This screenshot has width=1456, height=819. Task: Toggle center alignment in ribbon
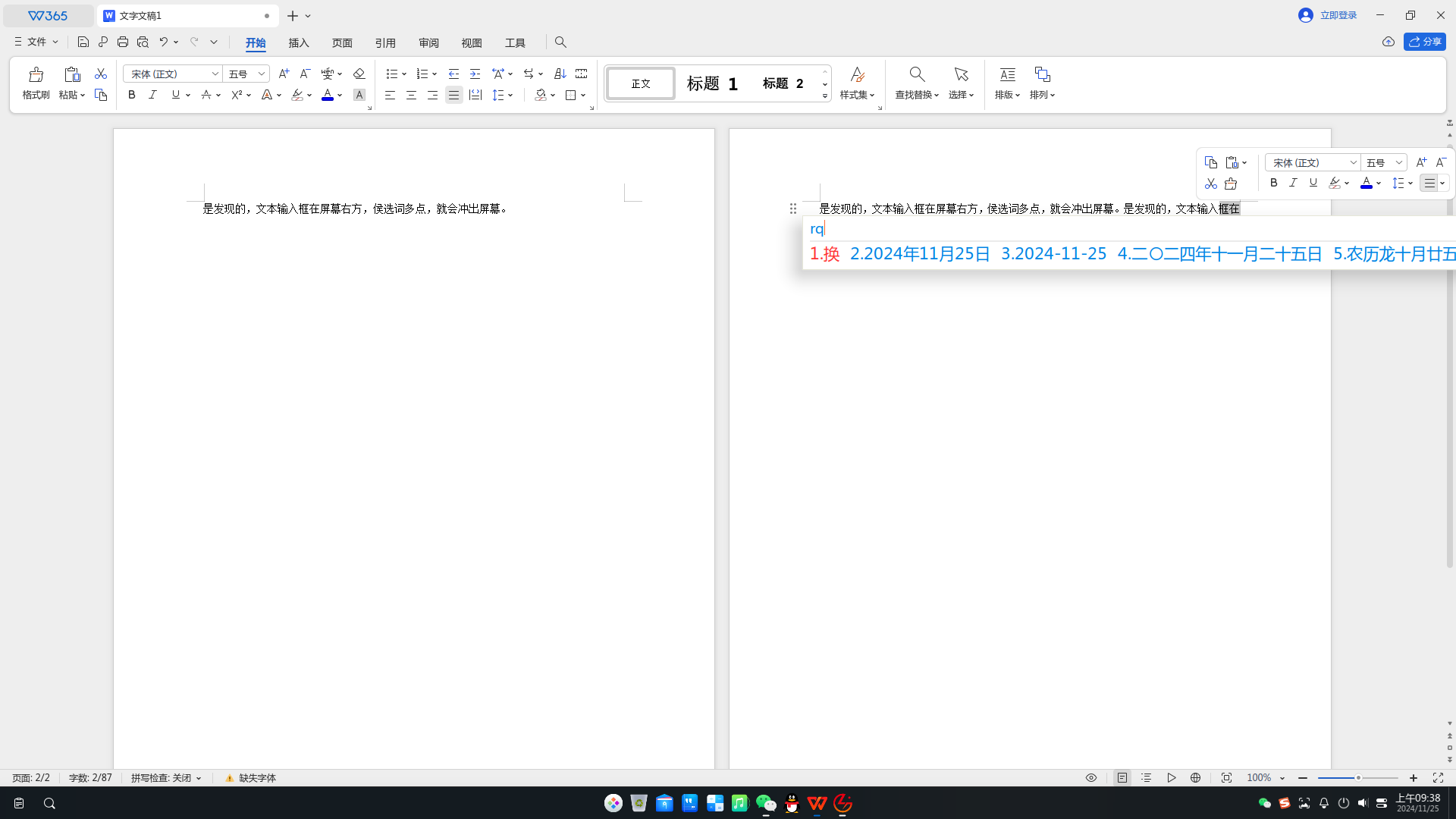411,95
